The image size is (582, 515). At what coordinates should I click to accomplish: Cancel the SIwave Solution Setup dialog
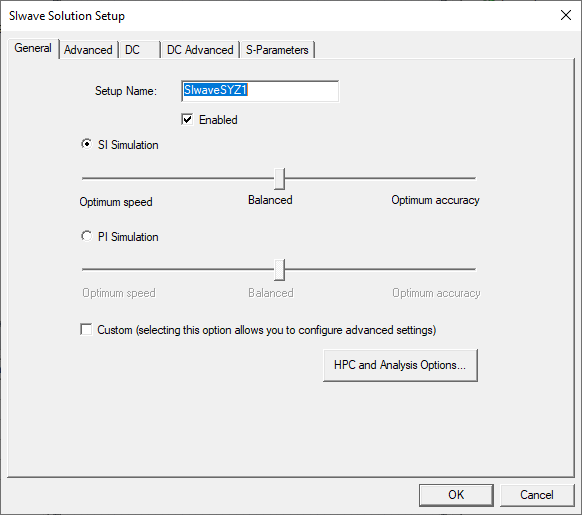coord(537,495)
